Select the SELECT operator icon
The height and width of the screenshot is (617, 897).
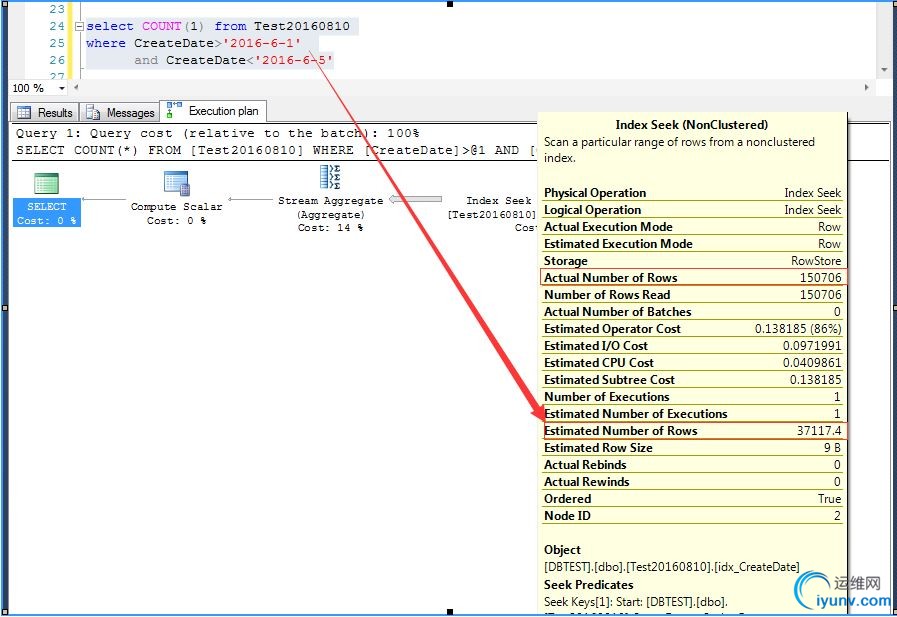click(46, 183)
